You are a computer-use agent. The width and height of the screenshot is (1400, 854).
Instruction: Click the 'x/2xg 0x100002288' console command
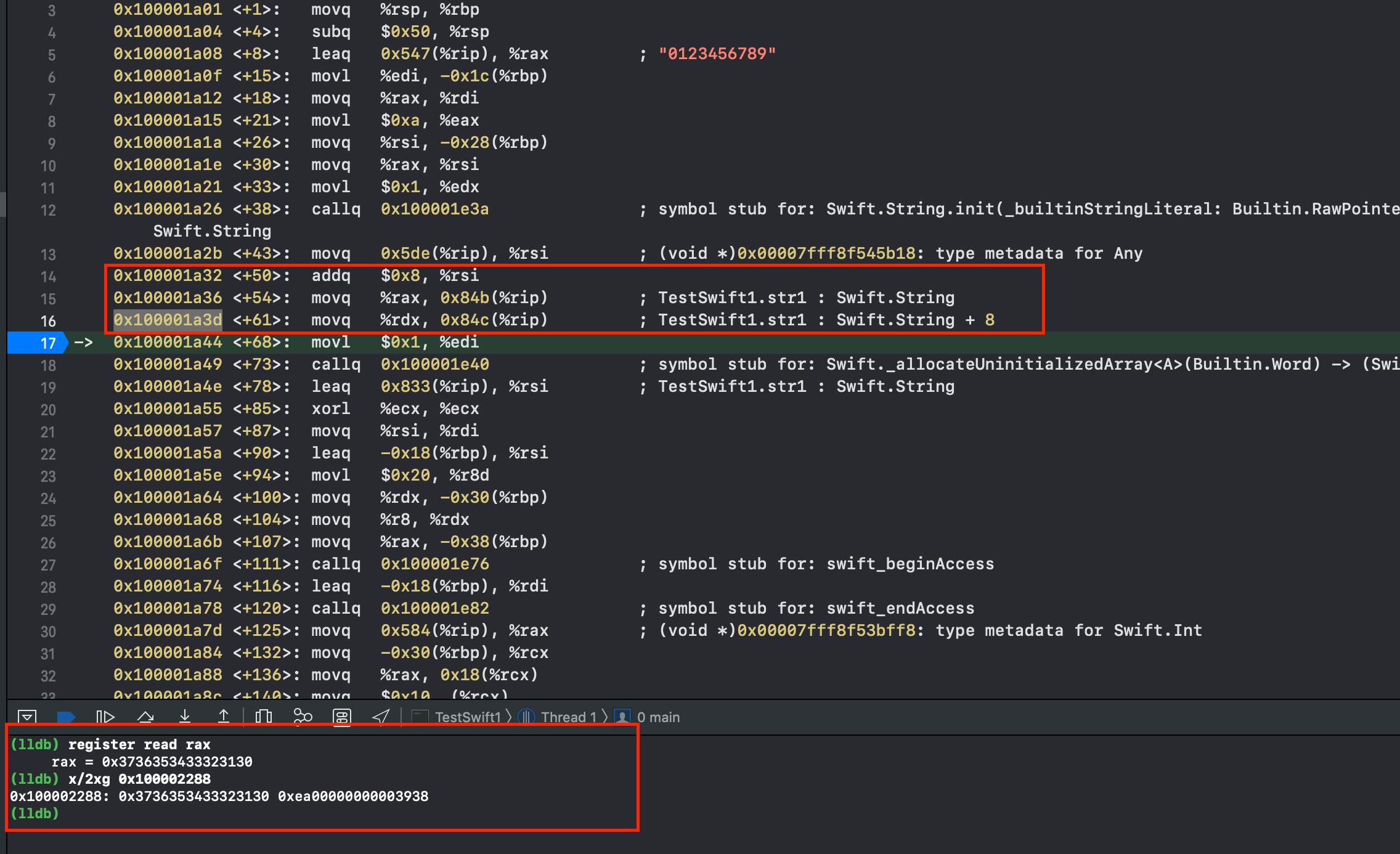pyautogui.click(x=139, y=779)
